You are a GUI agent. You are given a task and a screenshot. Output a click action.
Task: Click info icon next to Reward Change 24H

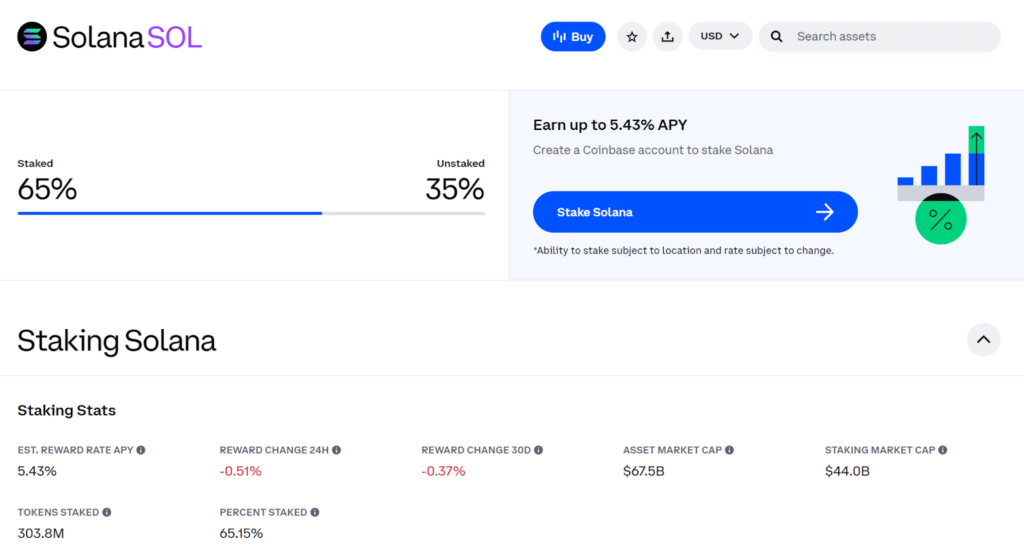point(336,450)
